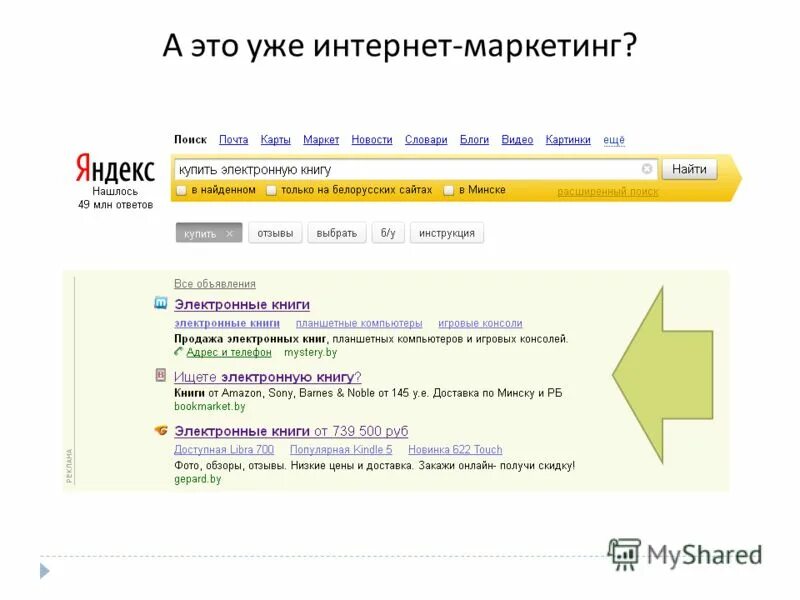Open Словари service
The width and height of the screenshot is (800, 600).
pyautogui.click(x=426, y=139)
